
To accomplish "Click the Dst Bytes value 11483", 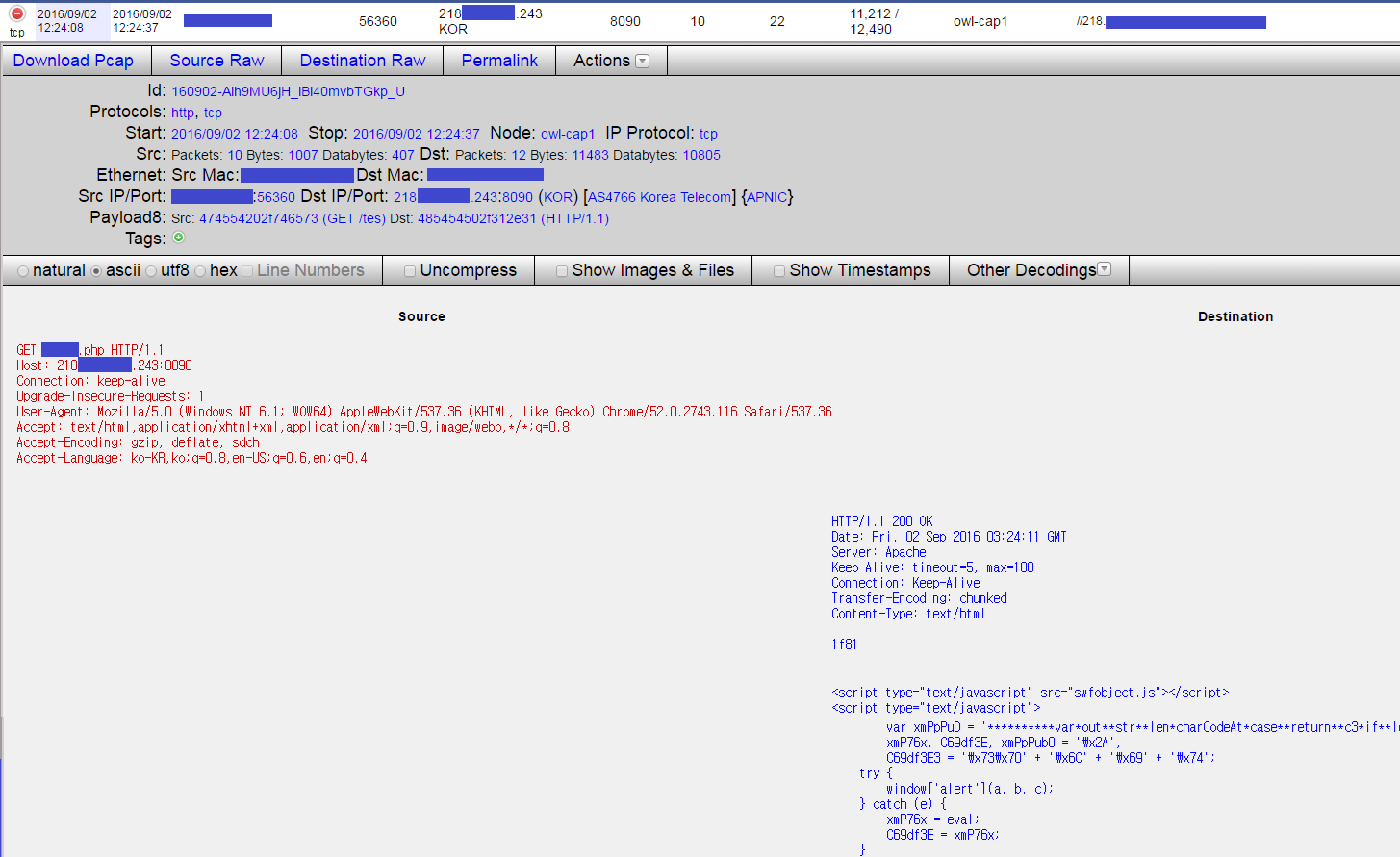I will 591,155.
